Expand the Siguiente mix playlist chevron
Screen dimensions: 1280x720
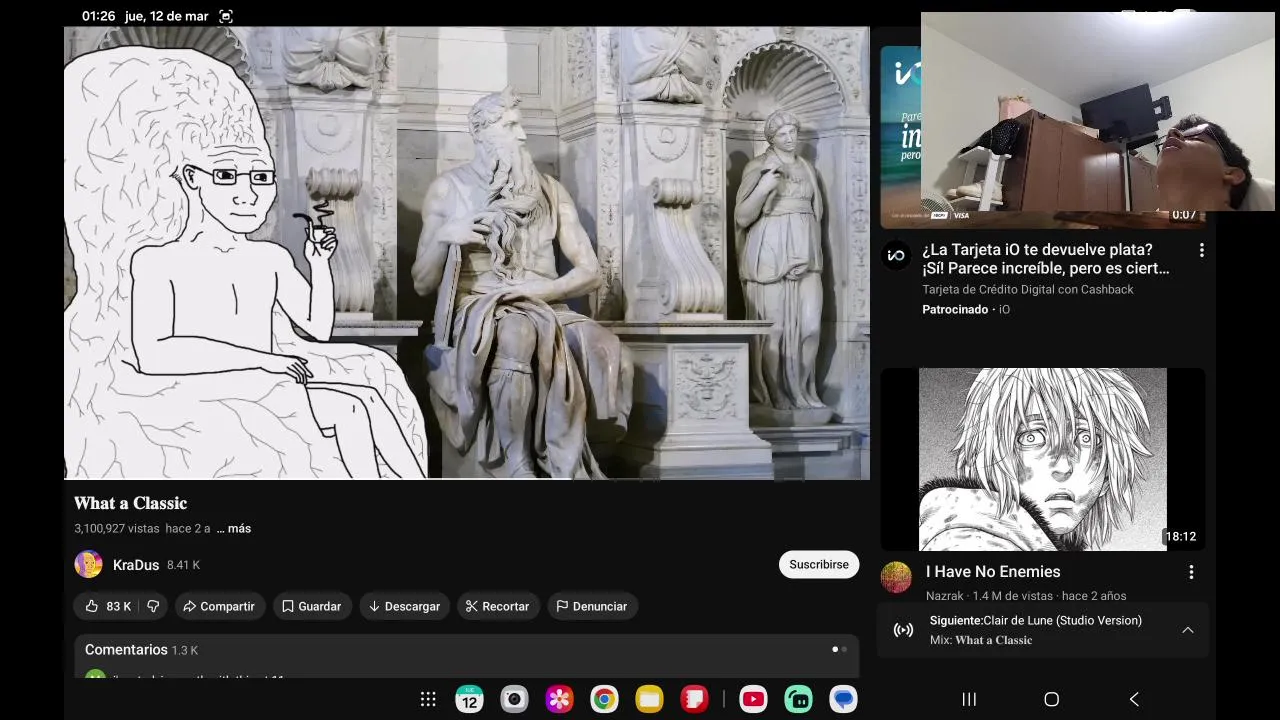(x=1188, y=630)
